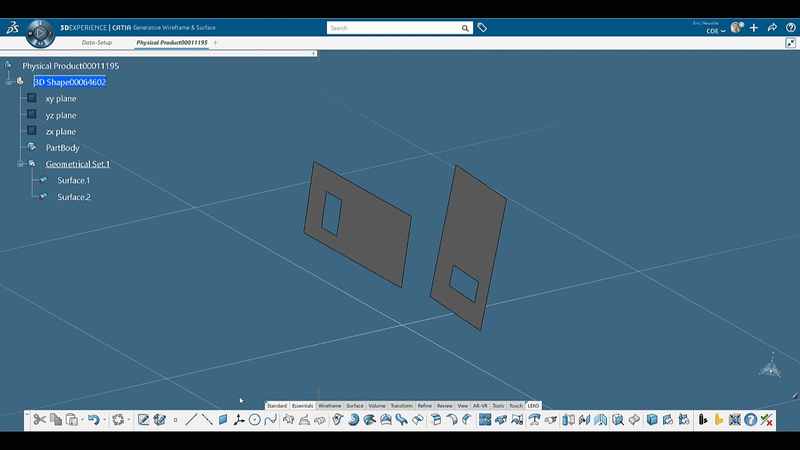The image size is (800, 450).
Task: Click the search magnifier button
Action: (465, 28)
